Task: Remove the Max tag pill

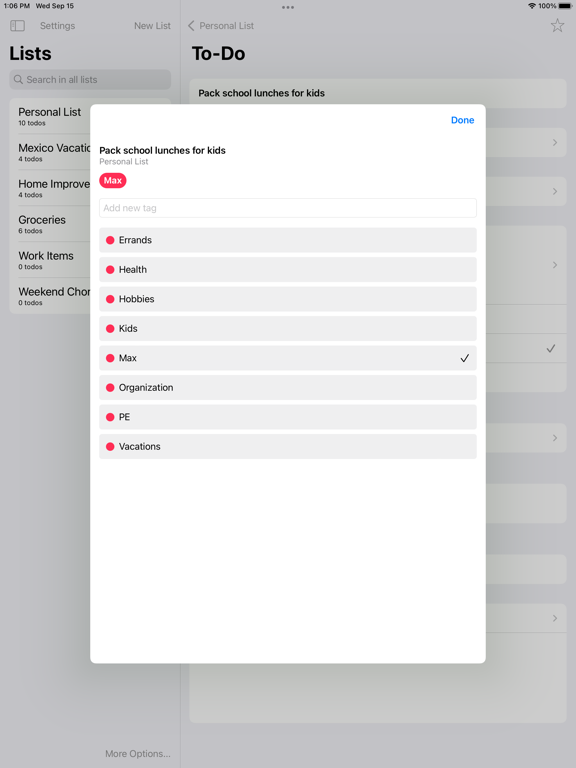Action: click(x=113, y=180)
